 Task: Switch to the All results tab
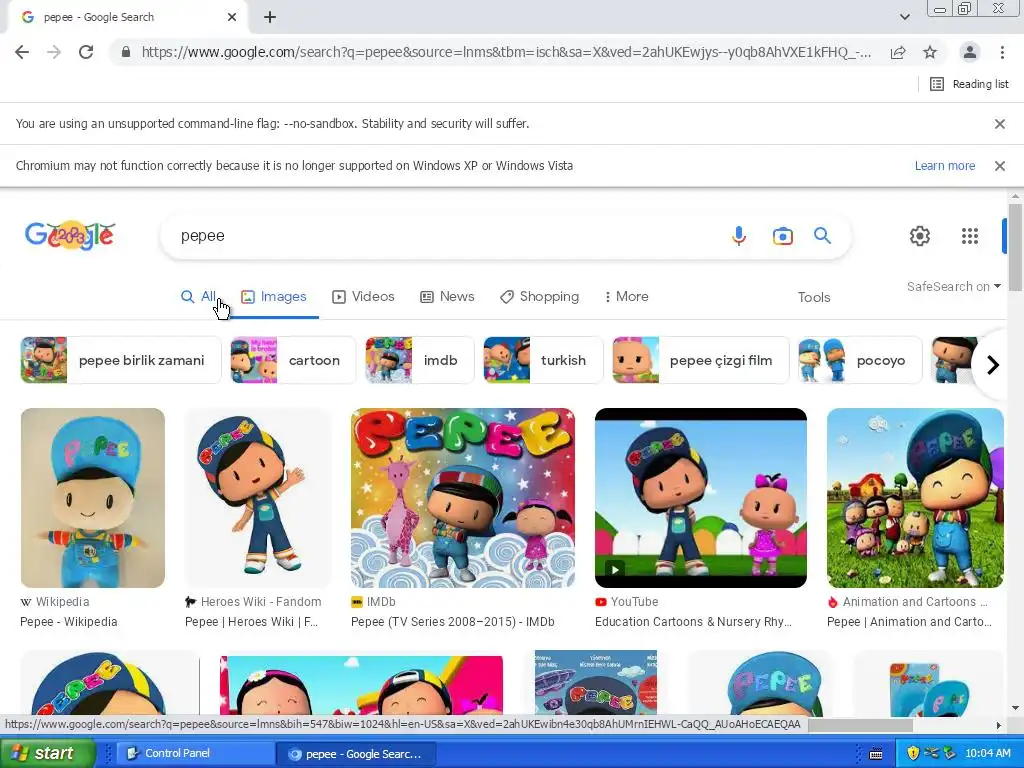199,296
